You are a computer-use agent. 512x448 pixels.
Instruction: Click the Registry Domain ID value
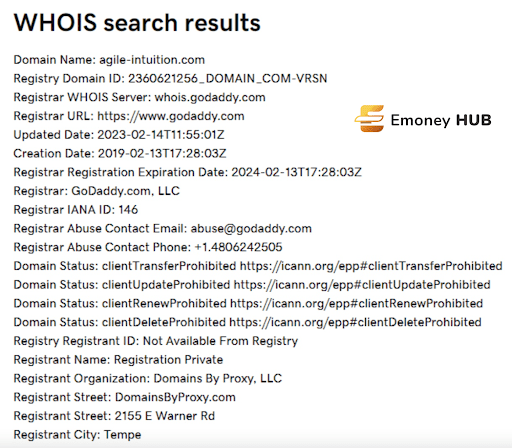pos(228,79)
